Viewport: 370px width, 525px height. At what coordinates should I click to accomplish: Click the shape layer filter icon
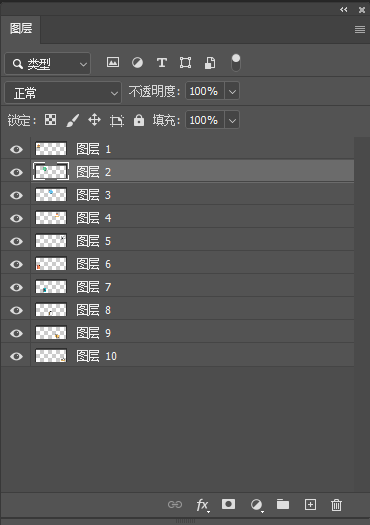[186, 63]
